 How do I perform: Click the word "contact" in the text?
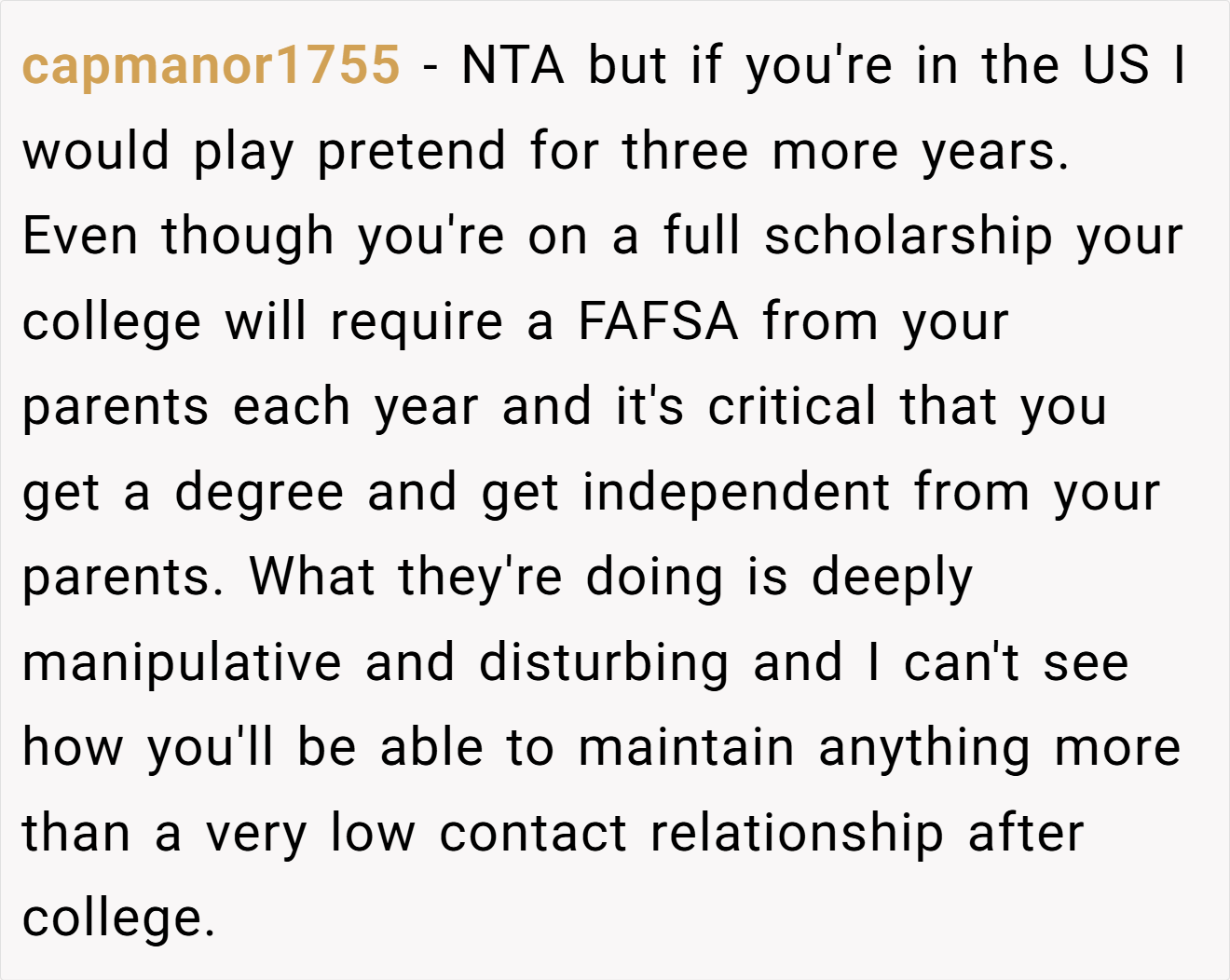click(533, 833)
